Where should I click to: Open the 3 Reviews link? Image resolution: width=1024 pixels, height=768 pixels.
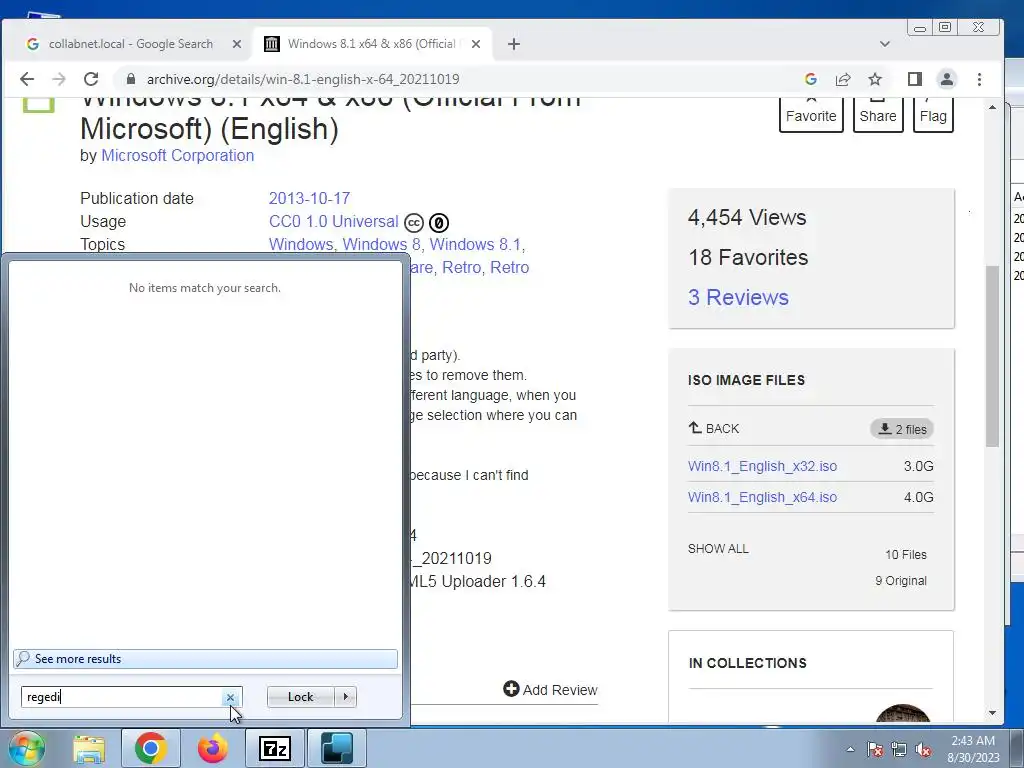click(738, 297)
